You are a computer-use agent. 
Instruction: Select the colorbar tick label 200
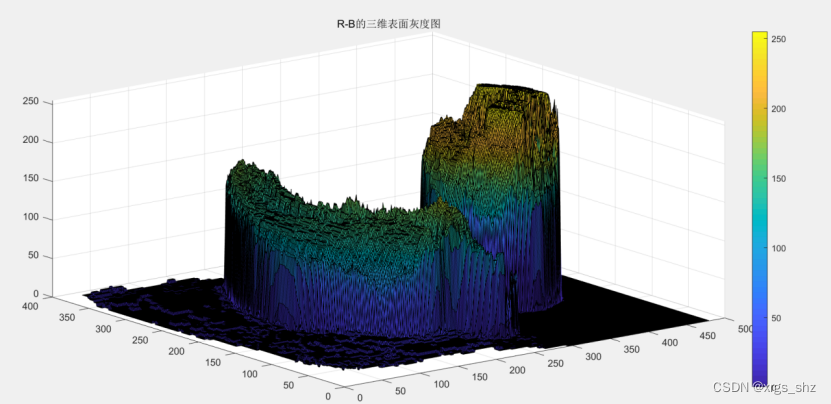point(779,109)
